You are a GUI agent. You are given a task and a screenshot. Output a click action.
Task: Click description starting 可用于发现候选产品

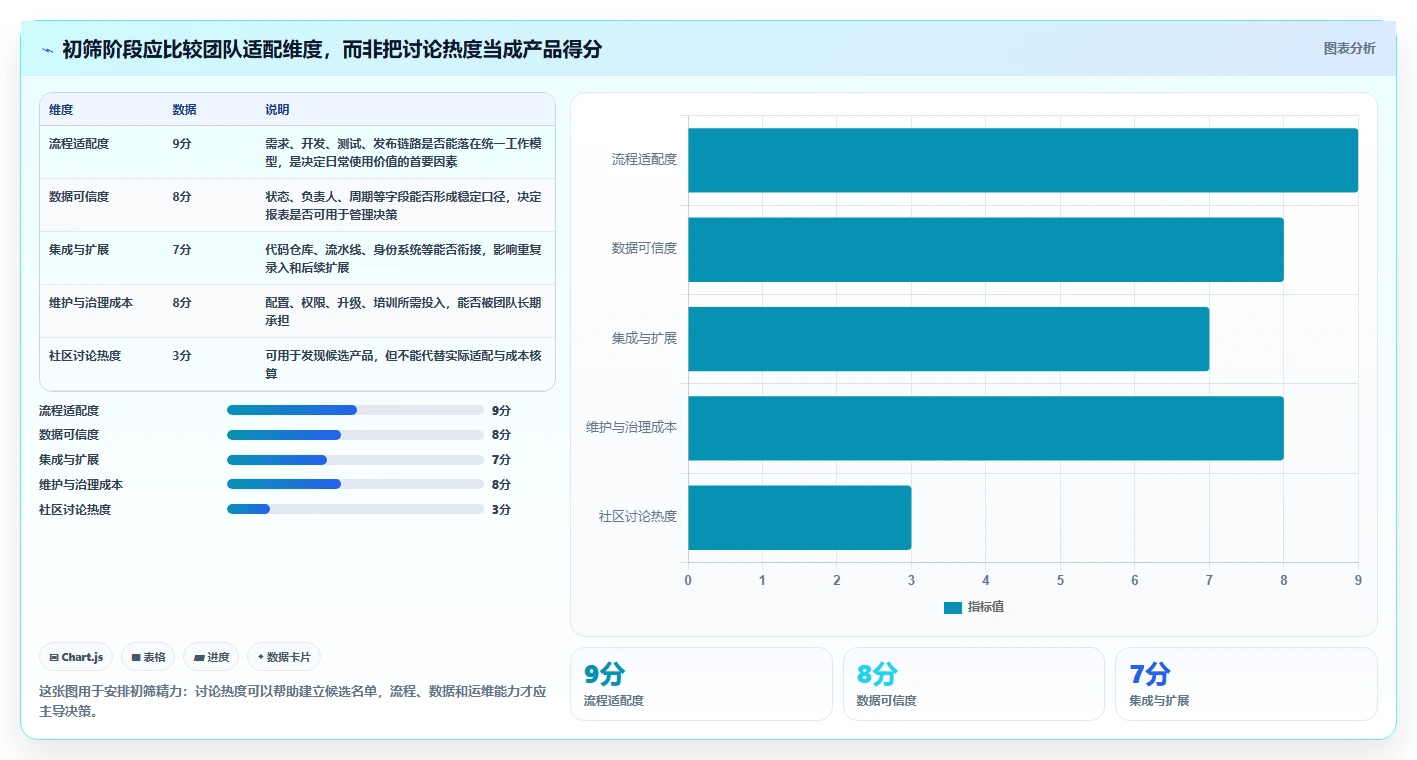coord(403,364)
